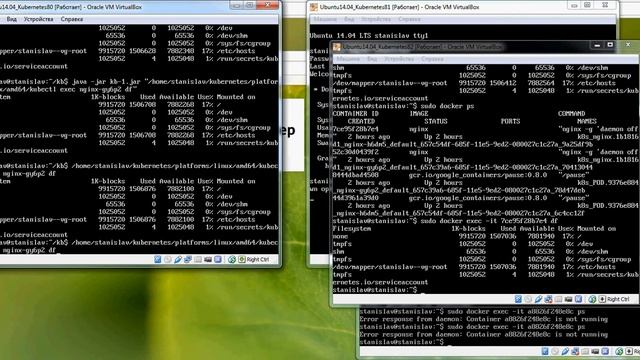Maximize the Kubernetes82 VM window
The height and width of the screenshot is (360, 640).
tap(610, 45)
